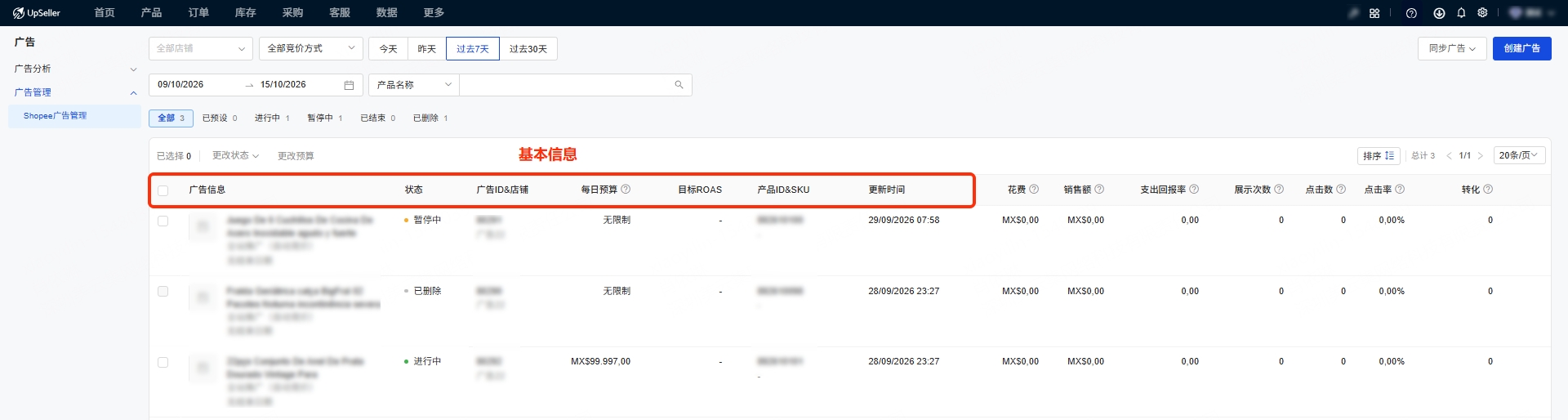Select the 过去30天 date range tab

[528, 49]
